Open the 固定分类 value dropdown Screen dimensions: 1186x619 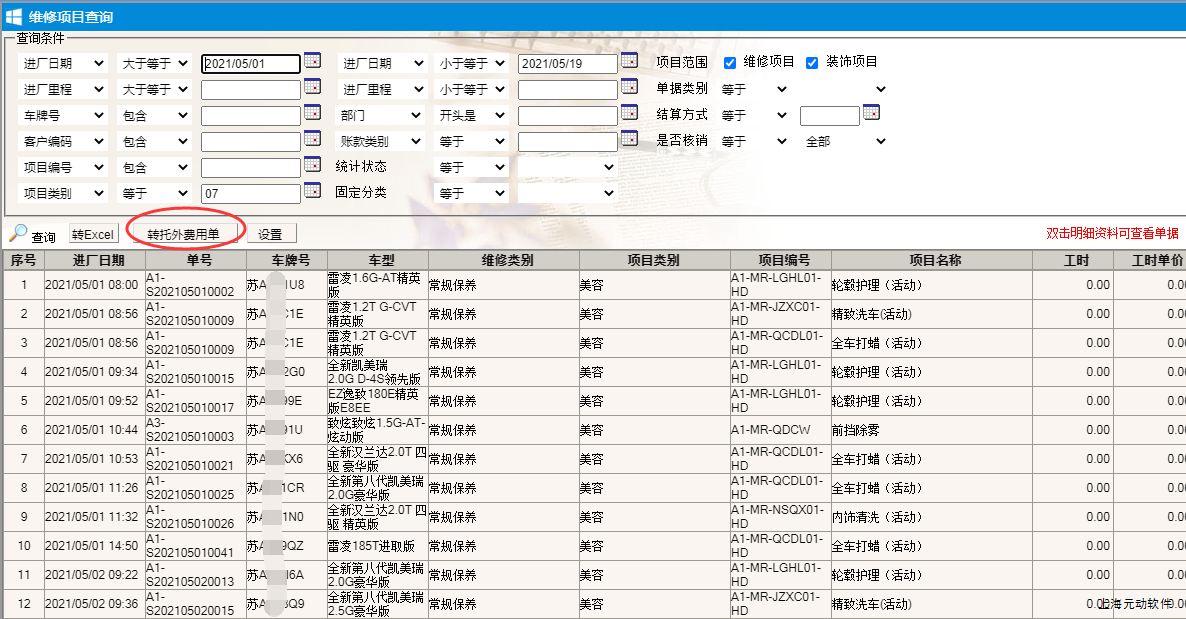(x=566, y=193)
